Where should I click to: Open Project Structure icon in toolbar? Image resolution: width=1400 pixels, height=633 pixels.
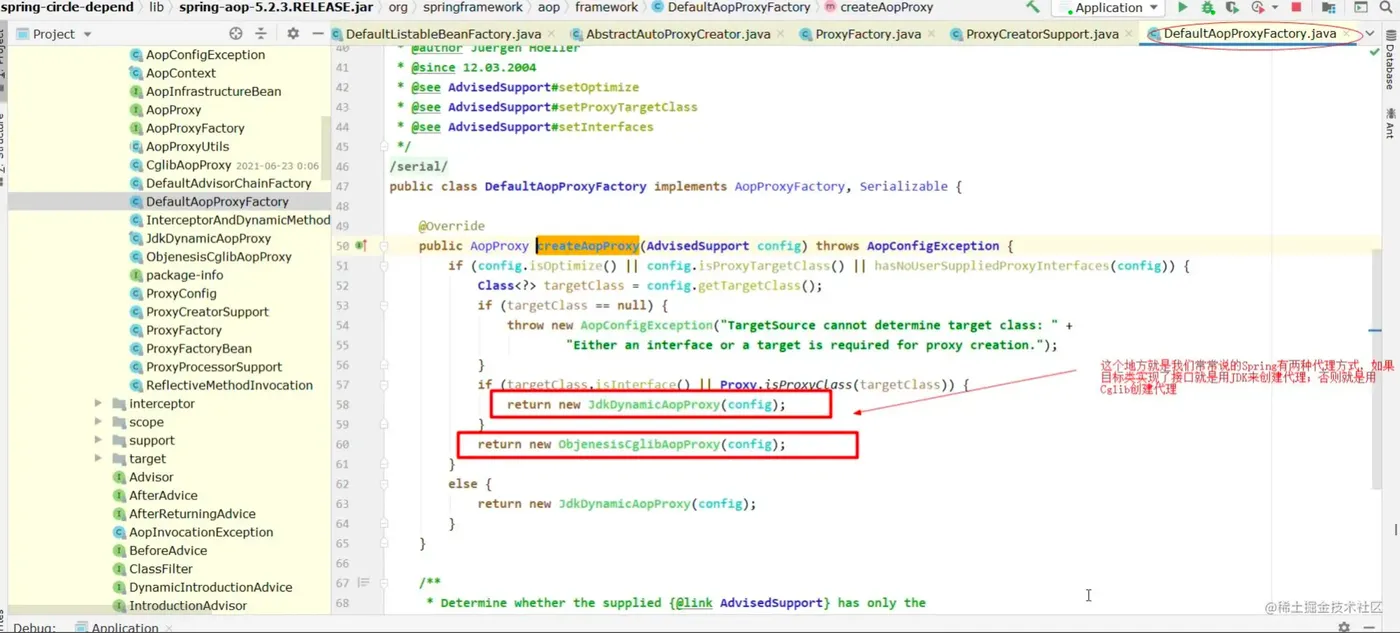1328,7
